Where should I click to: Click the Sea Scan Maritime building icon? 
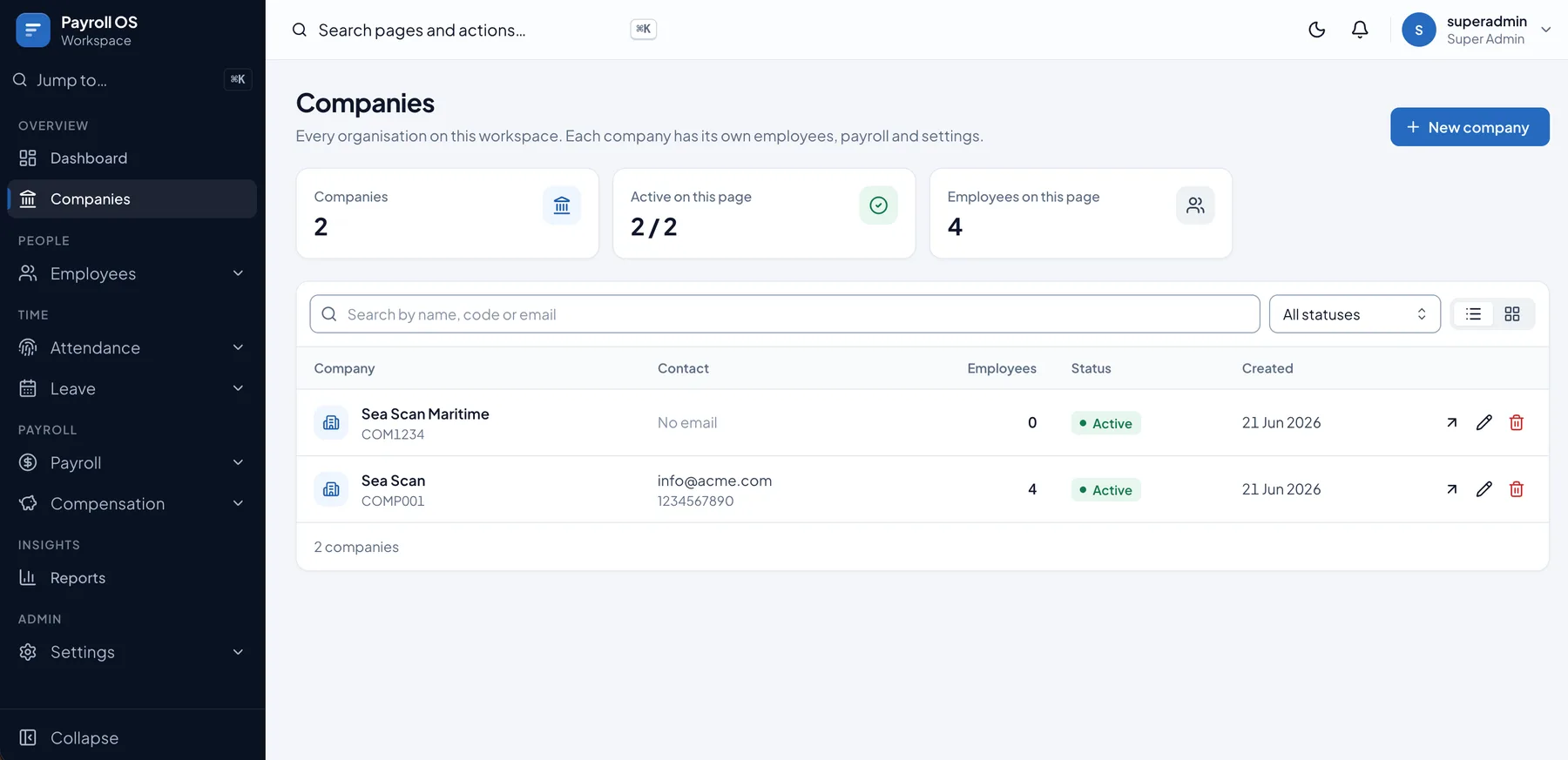[x=331, y=423]
